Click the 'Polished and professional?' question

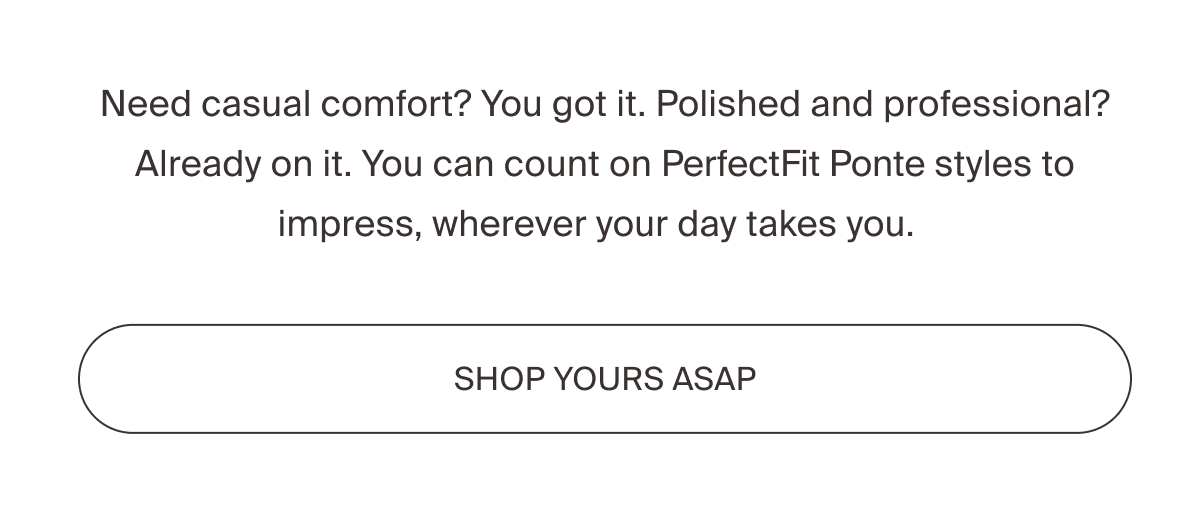point(883,104)
